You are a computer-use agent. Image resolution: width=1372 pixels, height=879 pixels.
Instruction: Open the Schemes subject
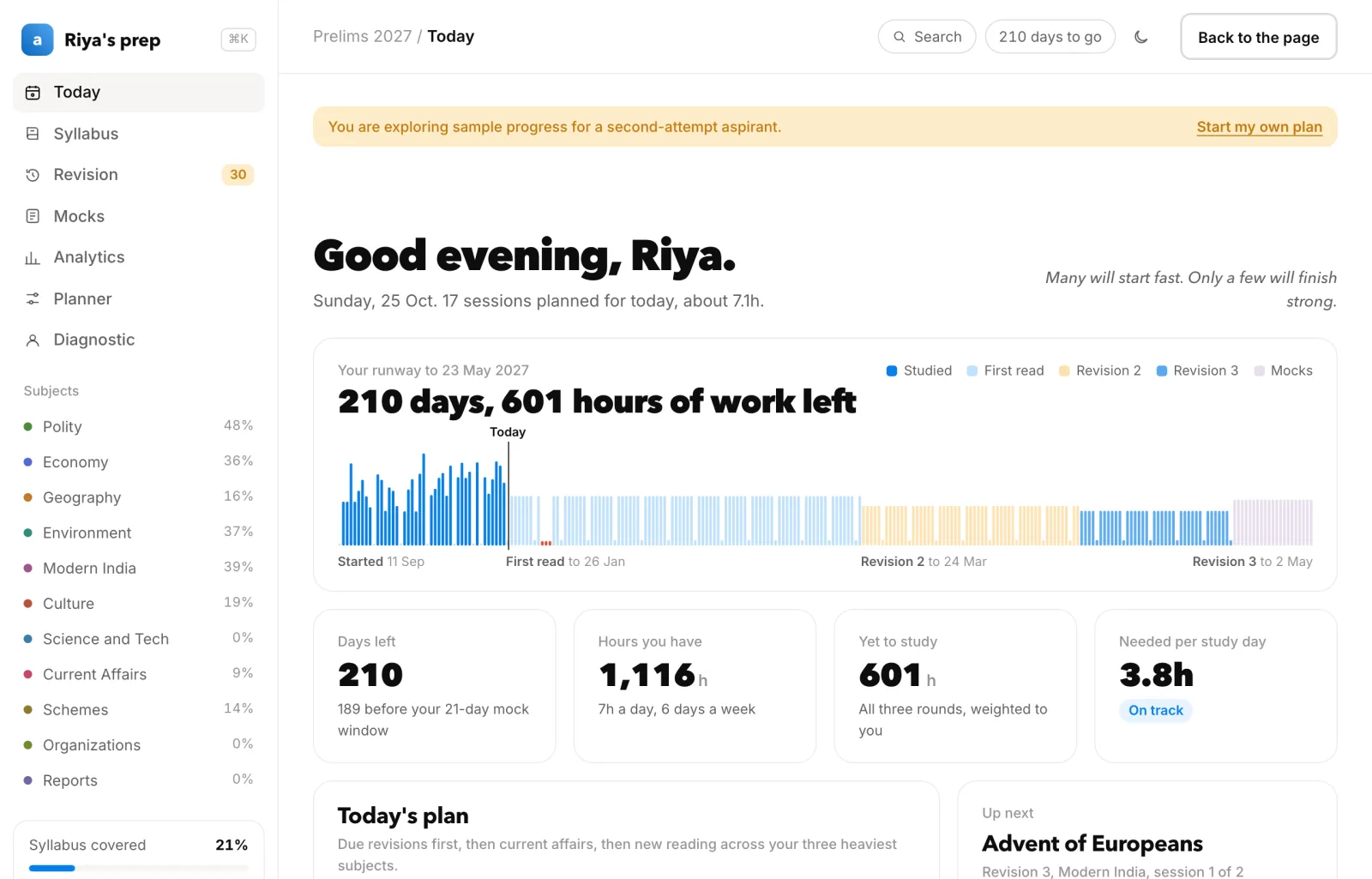[x=139, y=709]
